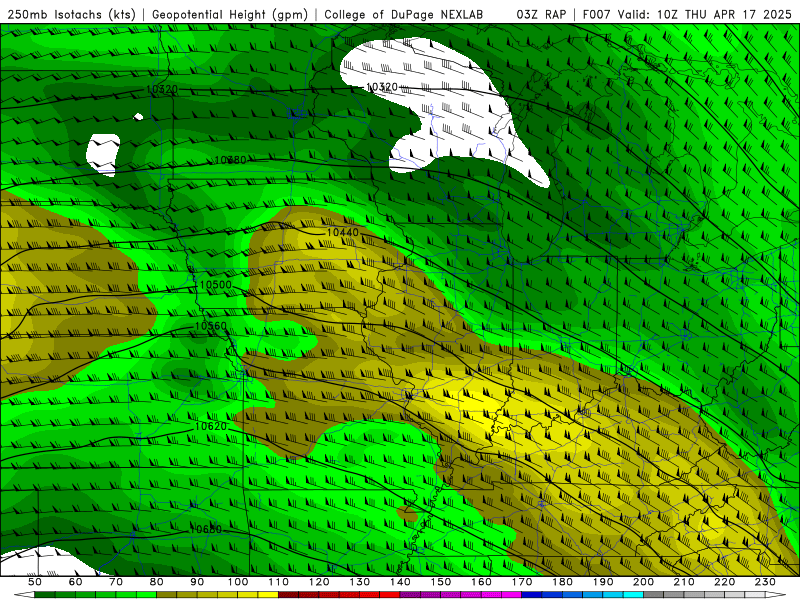This screenshot has width=800, height=600.
Task: Click the dark blue swatch just right of 170
Action: coord(532,595)
